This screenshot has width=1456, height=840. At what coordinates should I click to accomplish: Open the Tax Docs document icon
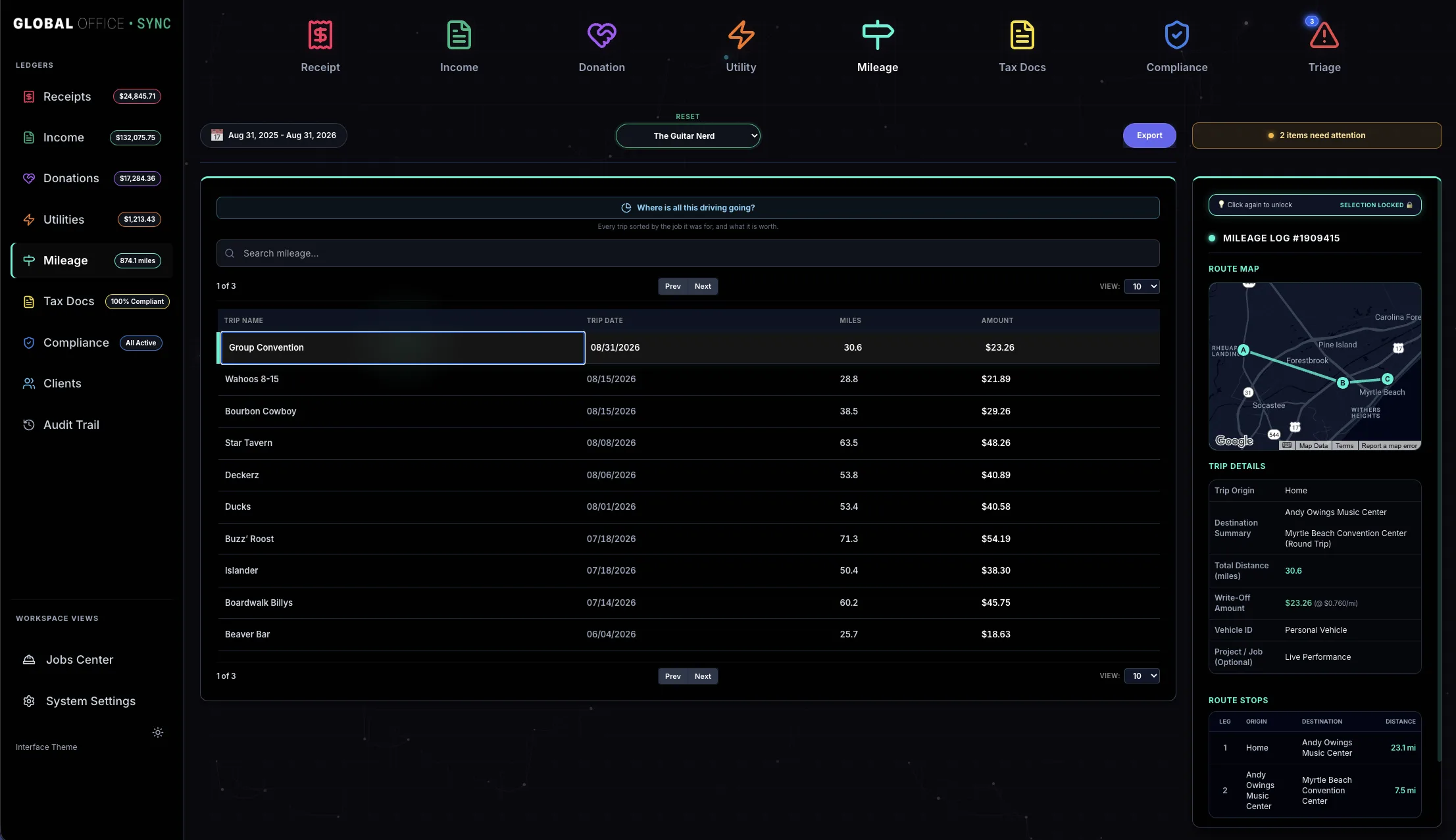(1022, 35)
